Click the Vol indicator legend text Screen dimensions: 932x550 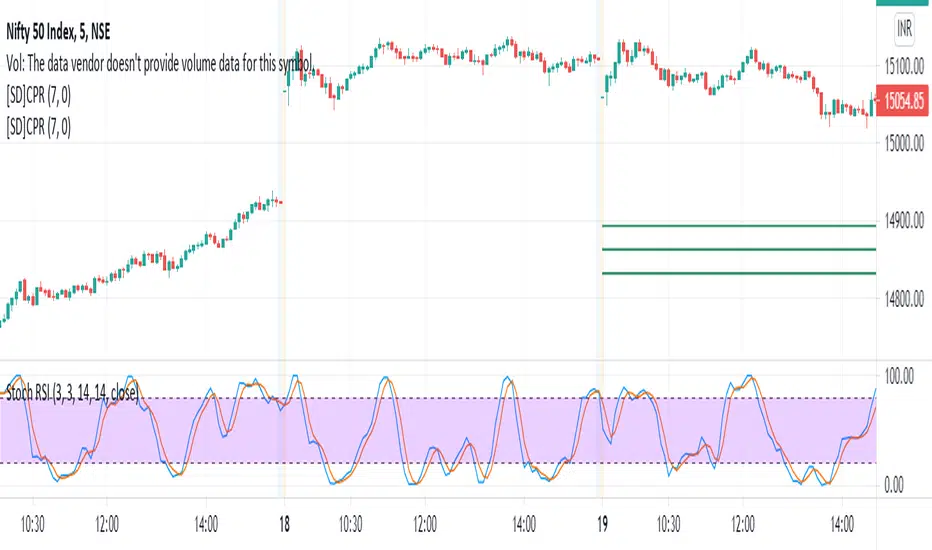point(160,65)
